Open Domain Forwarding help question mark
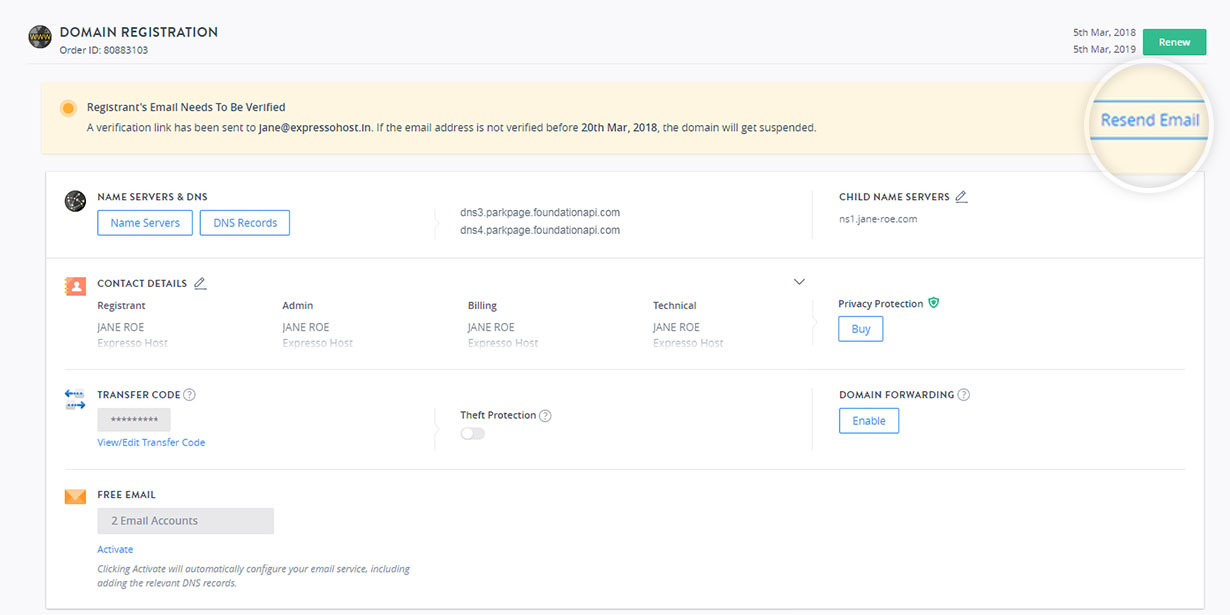Viewport: 1230px width, 615px height. tap(964, 395)
